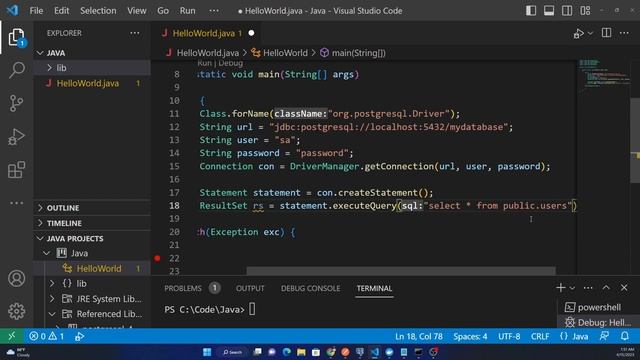
Task: Change indentation Spaces: 4
Action: (470, 336)
